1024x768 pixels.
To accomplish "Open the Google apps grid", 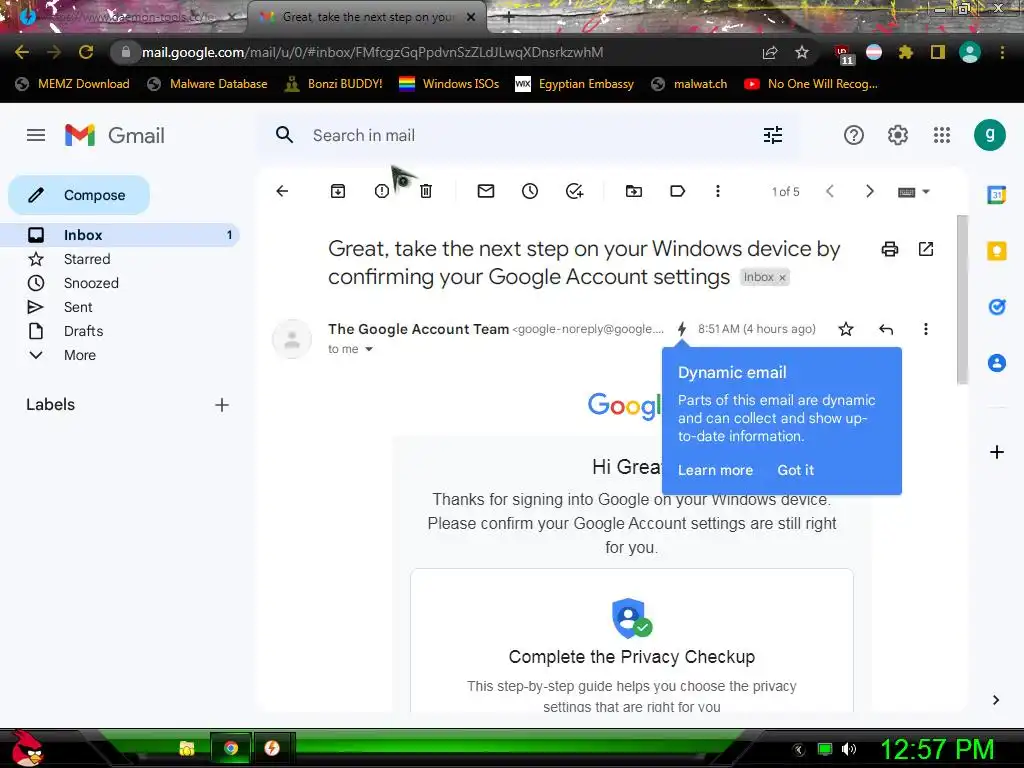I will click(941, 135).
